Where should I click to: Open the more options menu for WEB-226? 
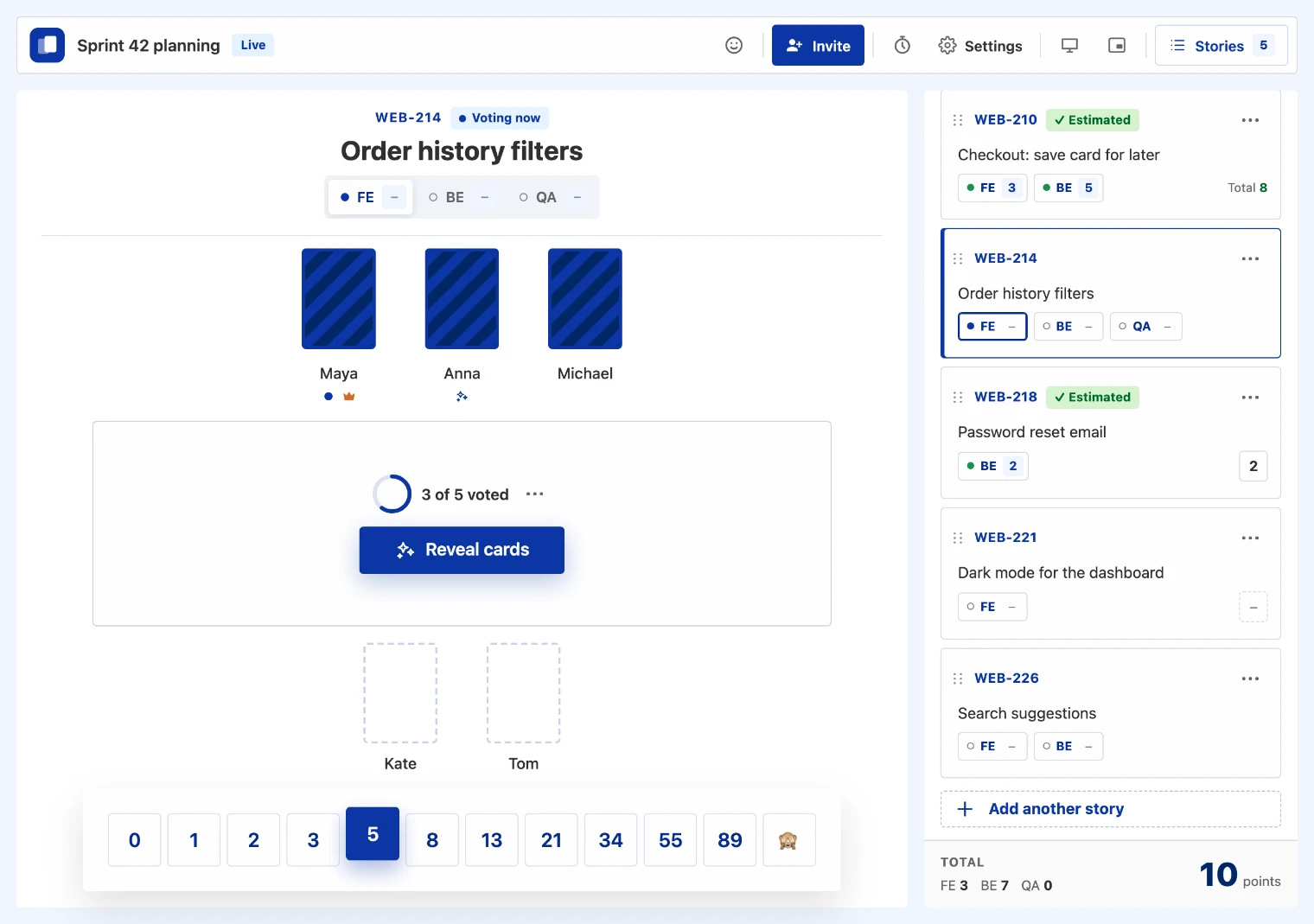pyautogui.click(x=1250, y=679)
